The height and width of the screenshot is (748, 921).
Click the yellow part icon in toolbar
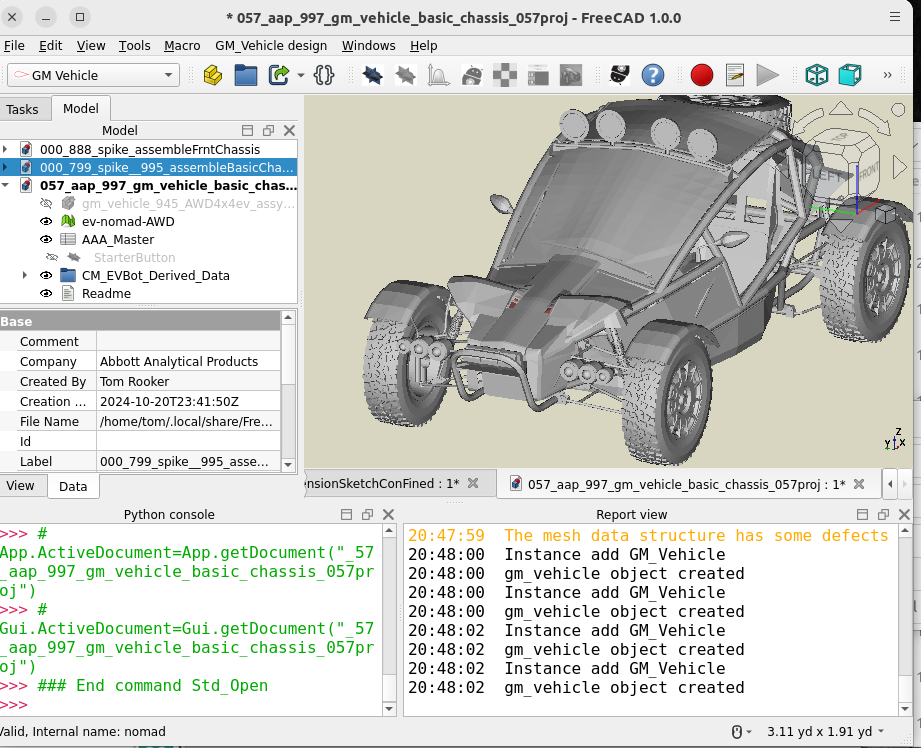pyautogui.click(x=212, y=75)
